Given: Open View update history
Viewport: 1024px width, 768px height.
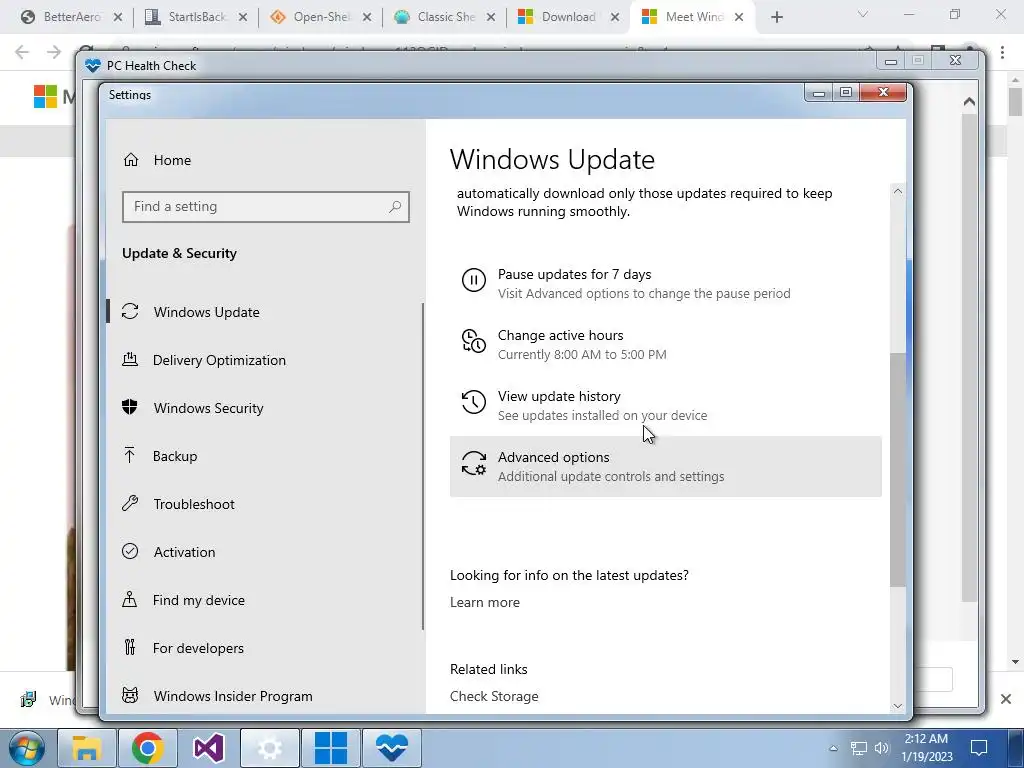Looking at the screenshot, I should pyautogui.click(x=665, y=406).
